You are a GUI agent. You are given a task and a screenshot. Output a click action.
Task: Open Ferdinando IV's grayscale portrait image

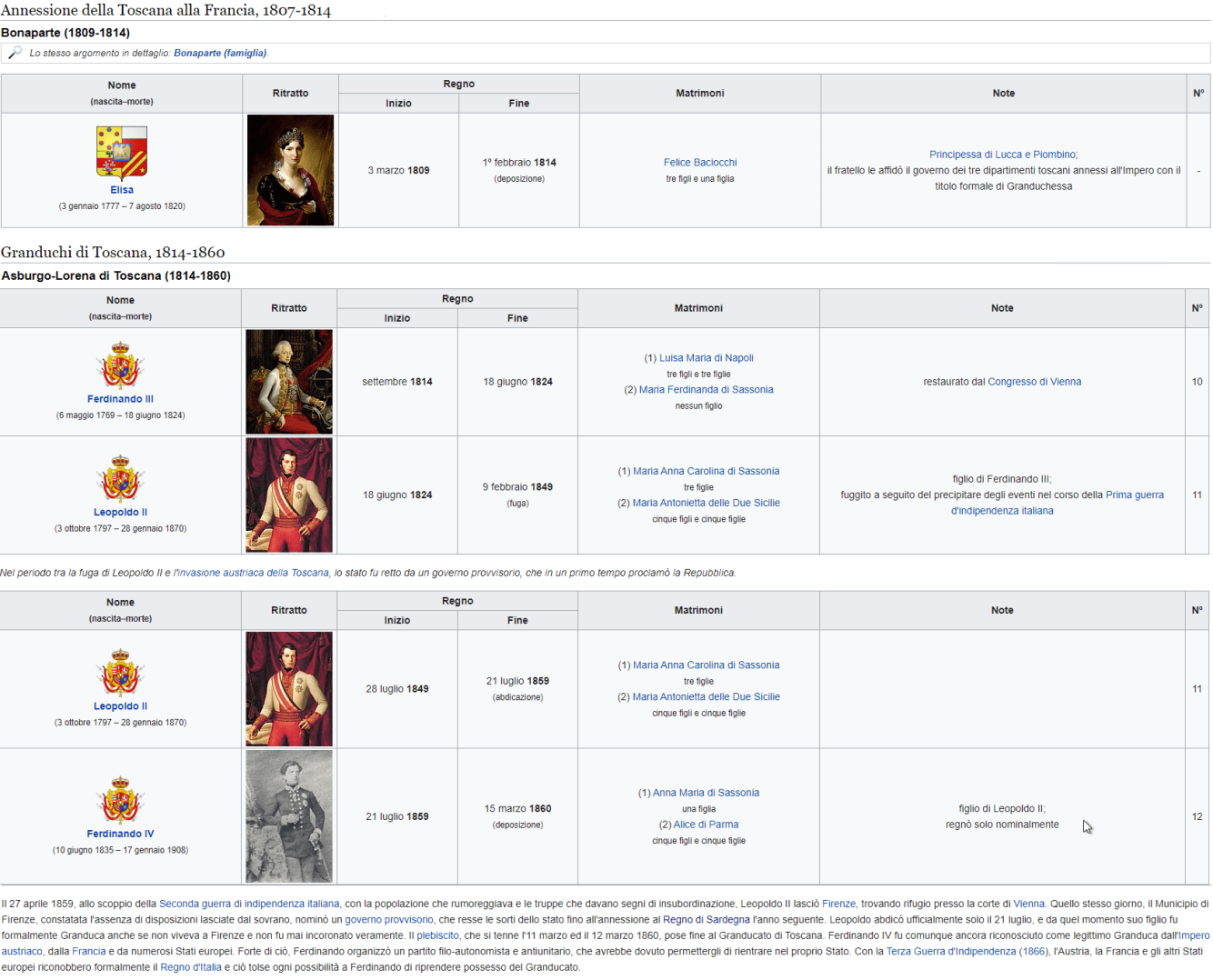click(289, 816)
